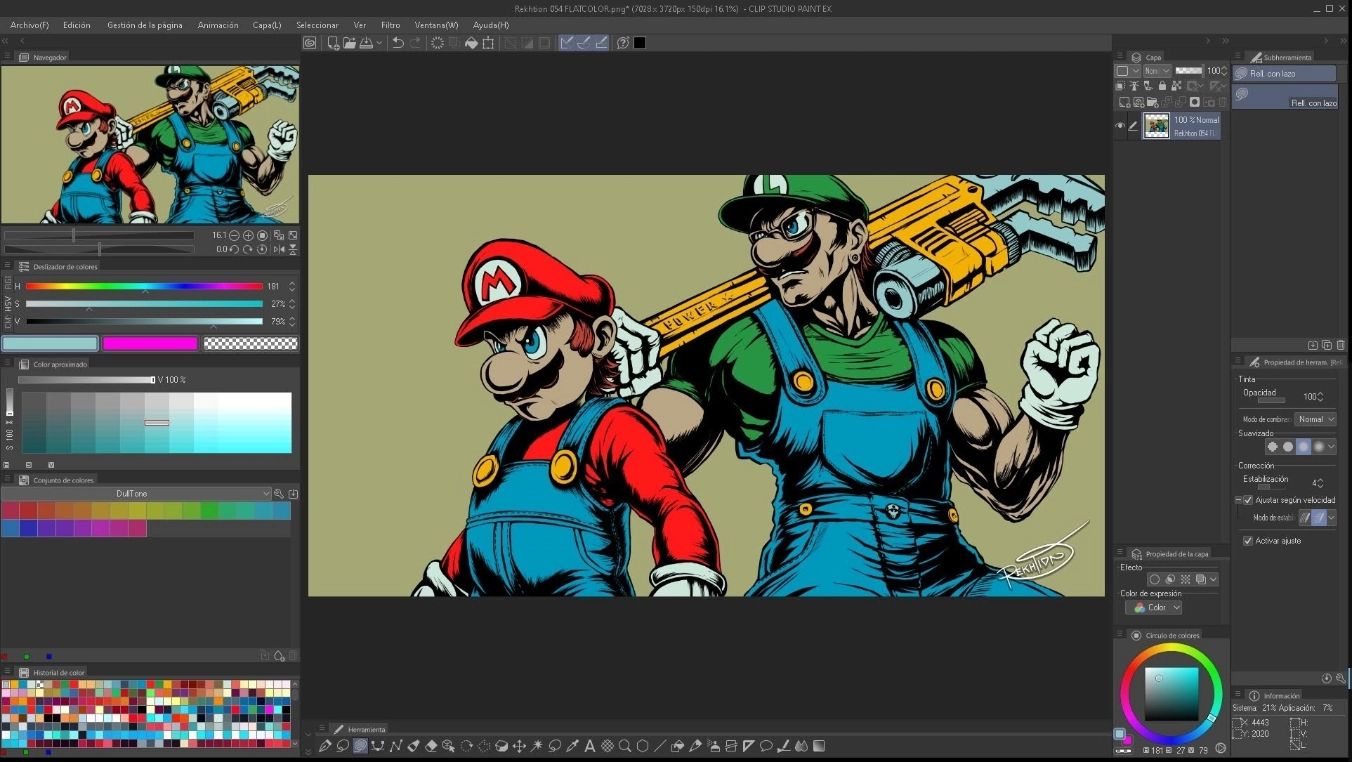Collapse 'Ajustar según velocidad' section expander
Image resolution: width=1352 pixels, height=762 pixels.
click(x=1238, y=500)
